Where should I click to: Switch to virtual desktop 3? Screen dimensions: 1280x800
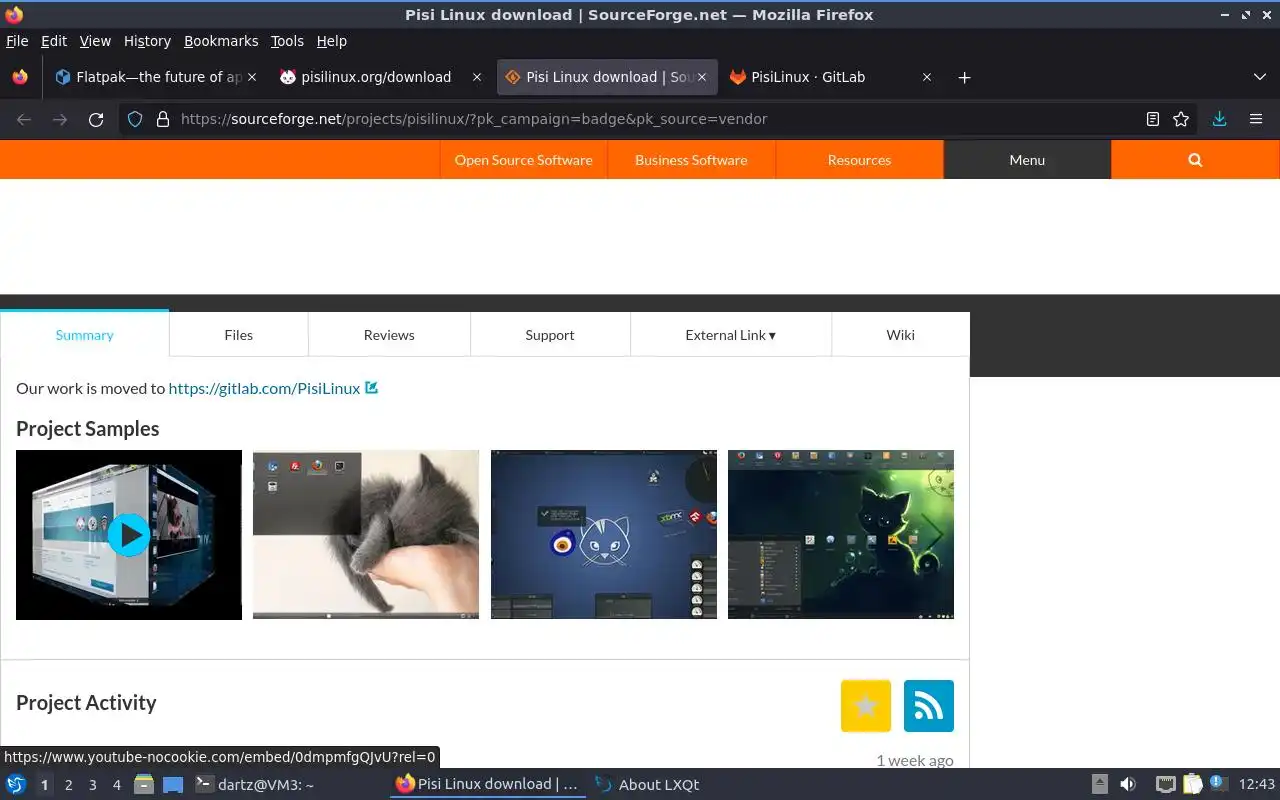tap(92, 785)
